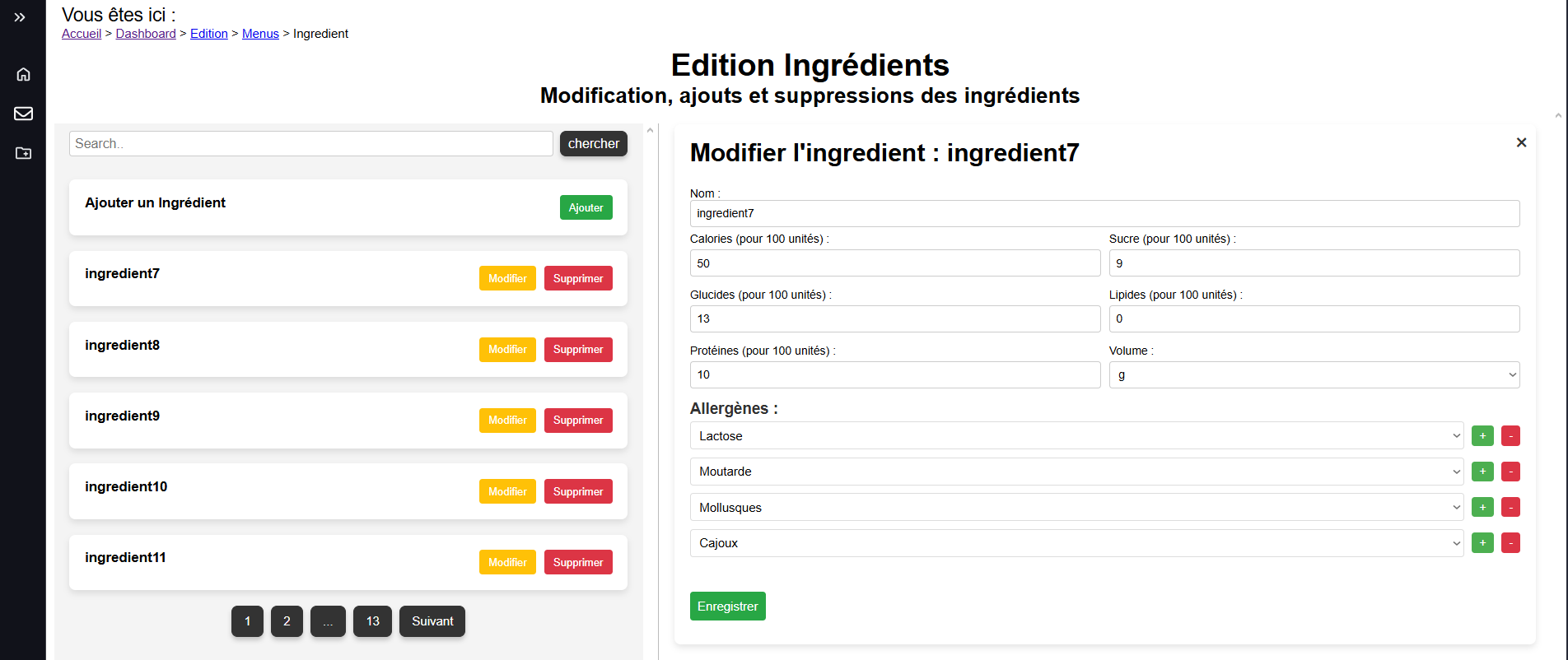Close the Modifier l'ingredient panel

1521,142
